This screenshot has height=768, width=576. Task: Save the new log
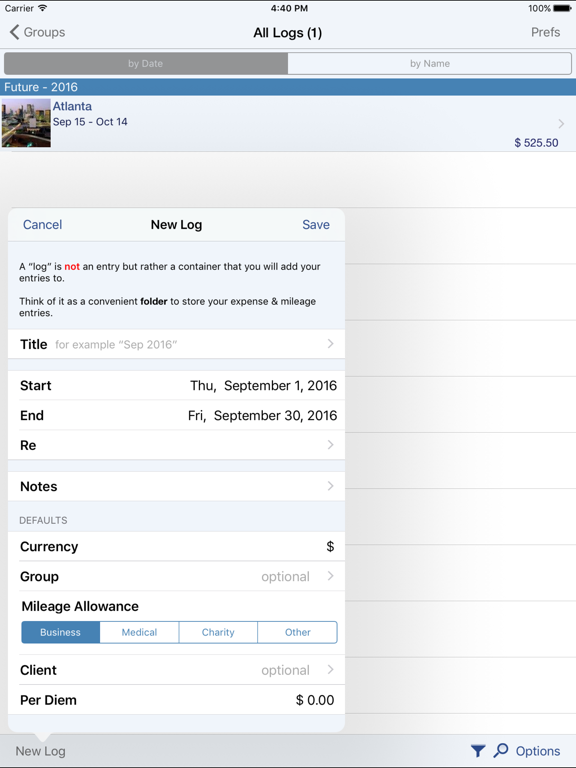point(316,225)
